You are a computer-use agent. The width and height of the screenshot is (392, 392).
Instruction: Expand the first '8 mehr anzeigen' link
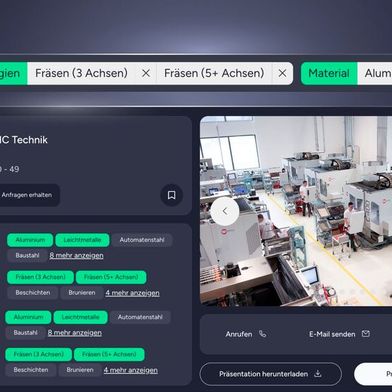pyautogui.click(x=76, y=256)
